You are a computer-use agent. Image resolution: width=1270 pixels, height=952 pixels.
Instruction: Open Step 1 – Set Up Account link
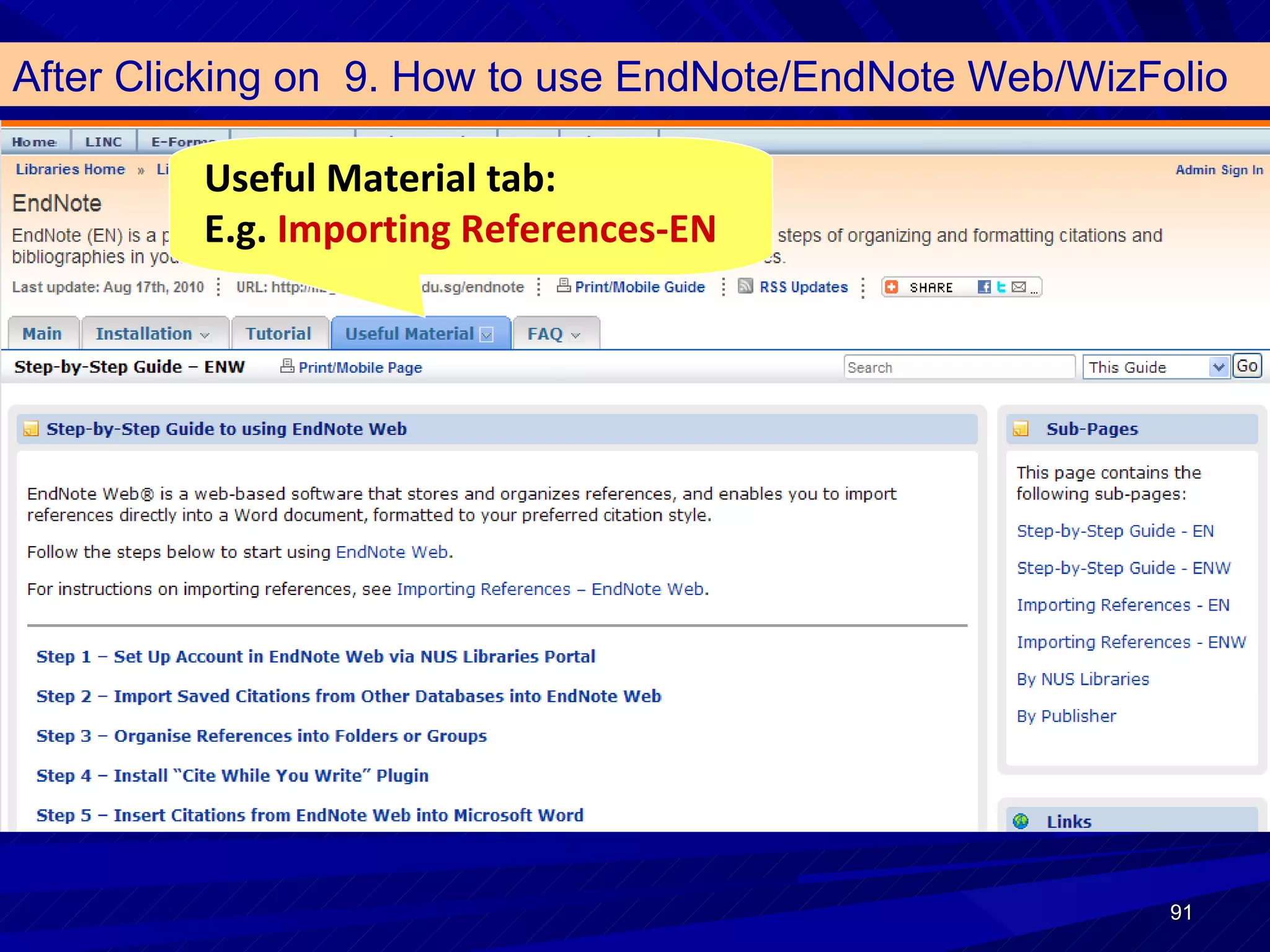pos(316,656)
